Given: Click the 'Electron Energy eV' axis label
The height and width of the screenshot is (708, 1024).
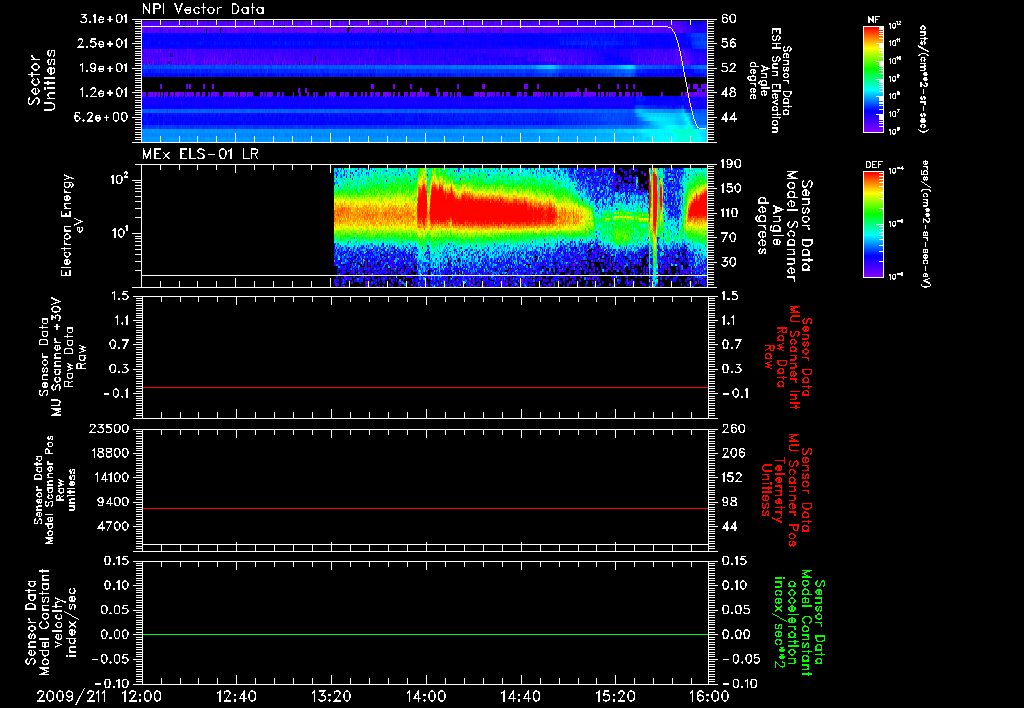Looking at the screenshot, I should click(73, 225).
